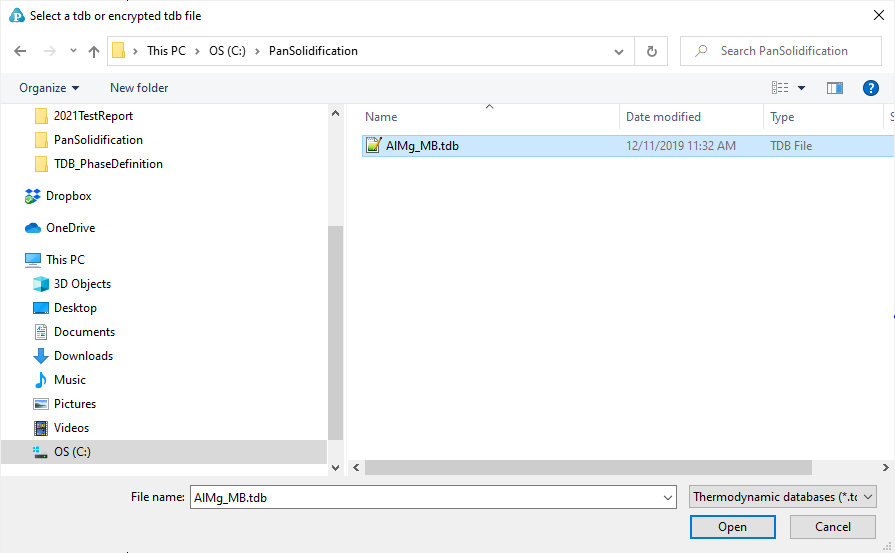This screenshot has width=895, height=553.
Task: Click the Open button
Action: pos(732,527)
